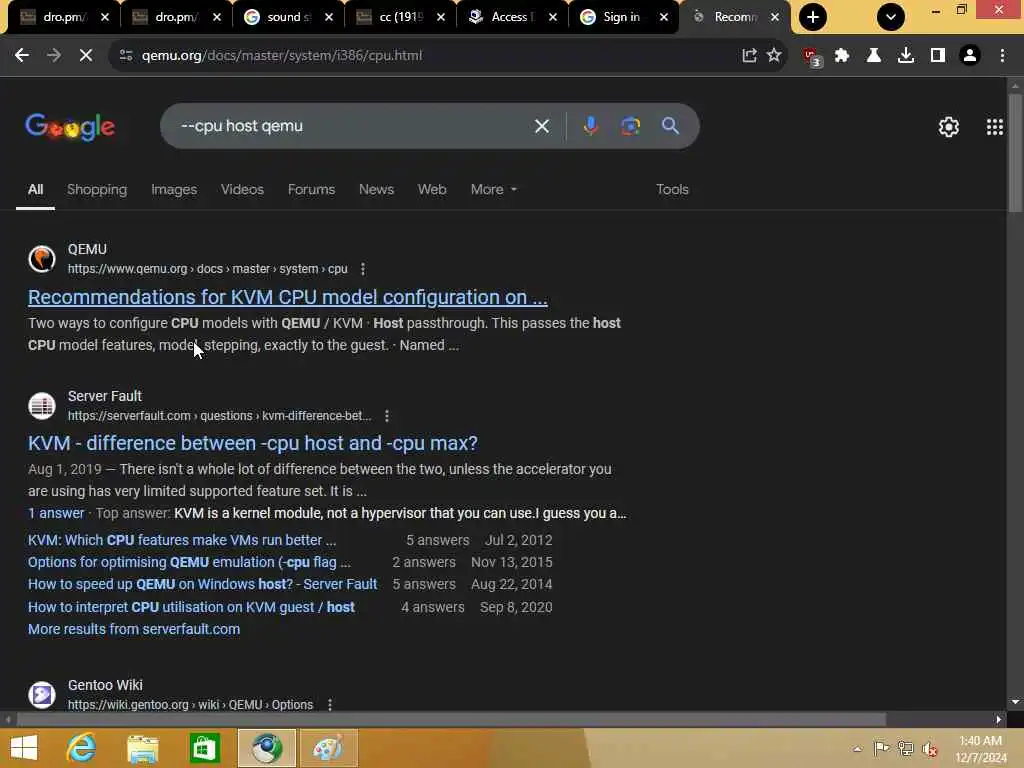Open the Action Center flag icon
Image resolution: width=1024 pixels, height=768 pixels.
881,748
